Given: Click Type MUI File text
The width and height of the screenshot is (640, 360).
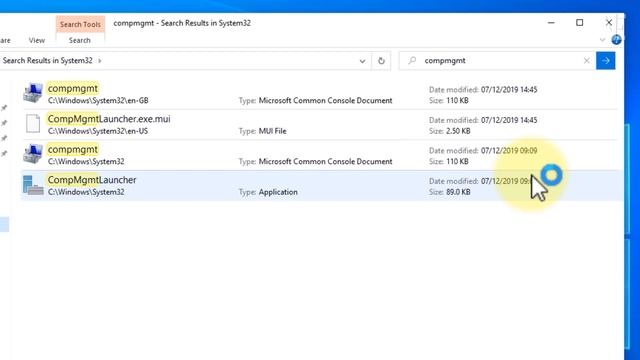Looking at the screenshot, I should (262, 131).
